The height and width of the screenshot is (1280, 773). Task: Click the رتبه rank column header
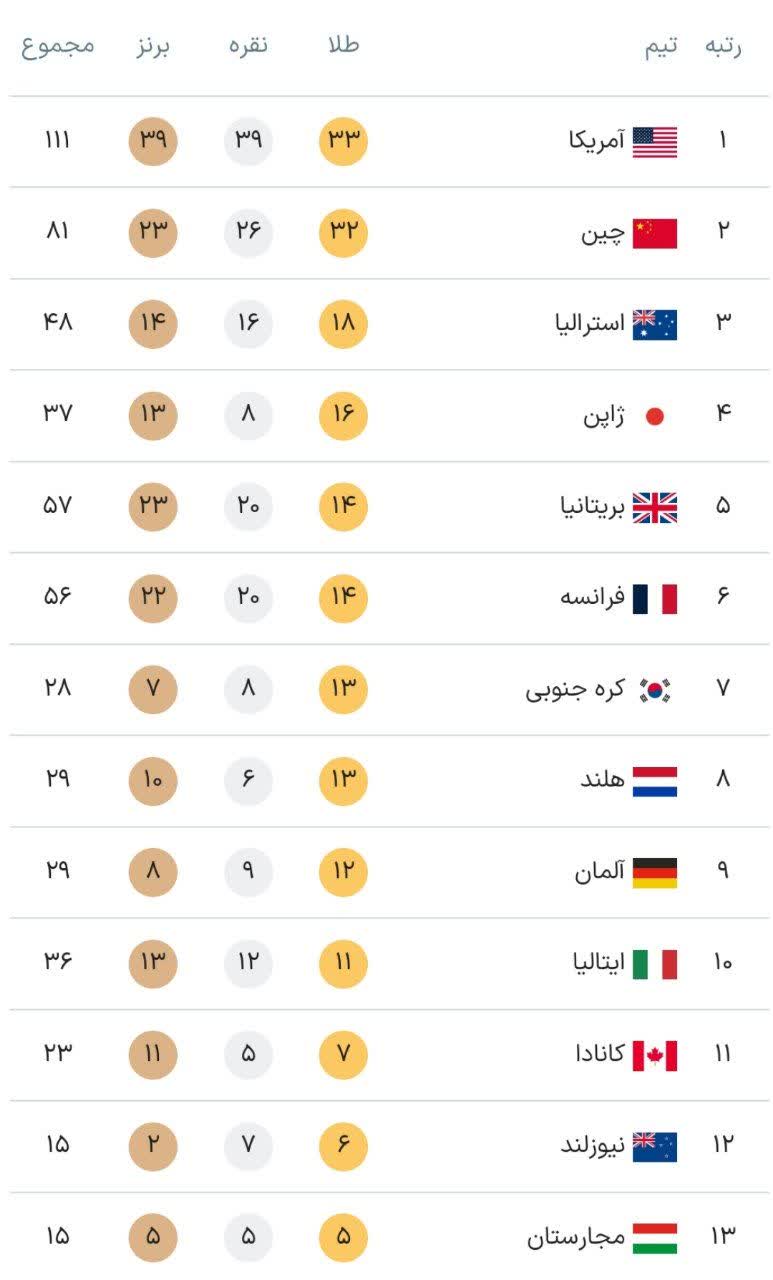coord(722,46)
